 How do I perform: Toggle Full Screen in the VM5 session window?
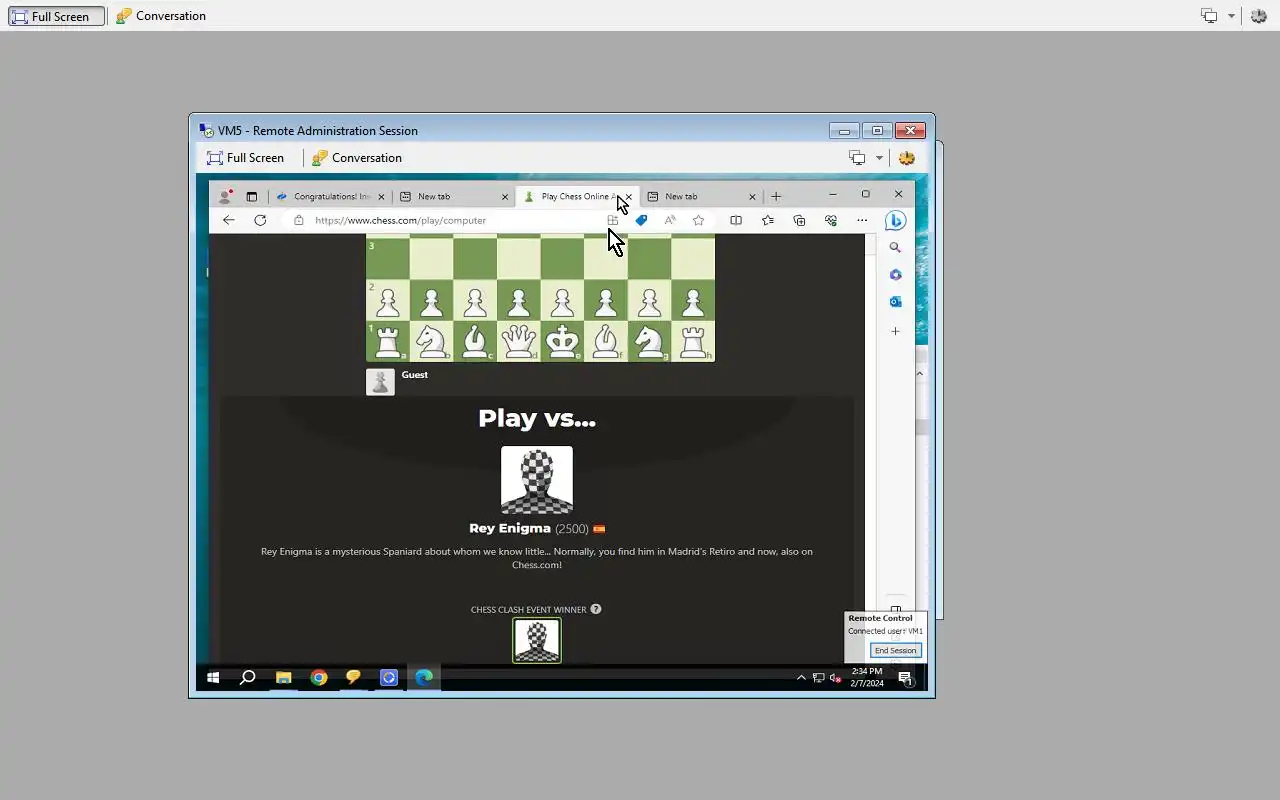tap(245, 158)
